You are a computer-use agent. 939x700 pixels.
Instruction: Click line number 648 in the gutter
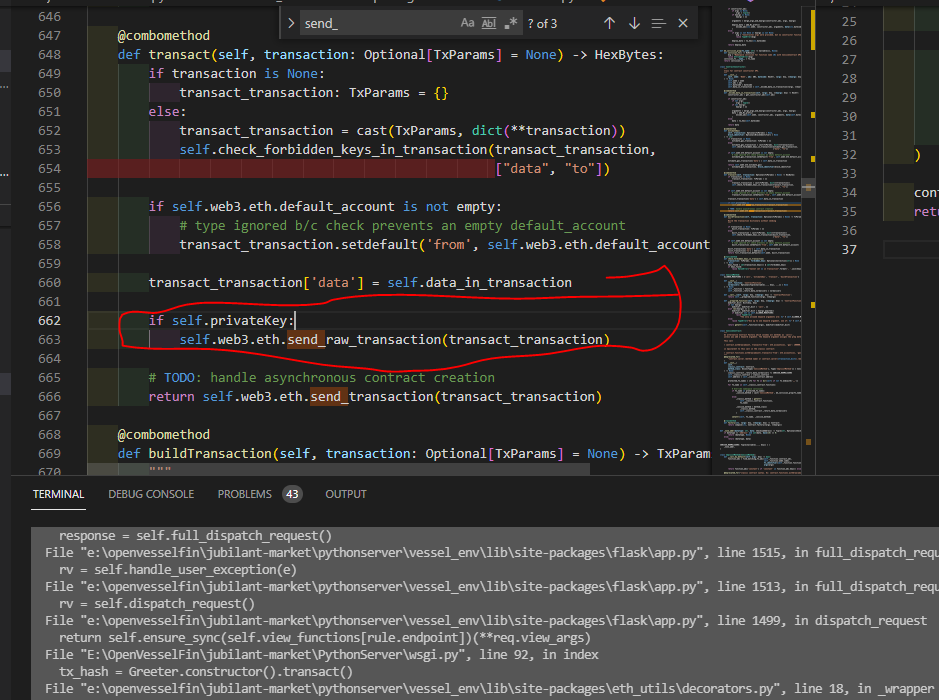49,54
